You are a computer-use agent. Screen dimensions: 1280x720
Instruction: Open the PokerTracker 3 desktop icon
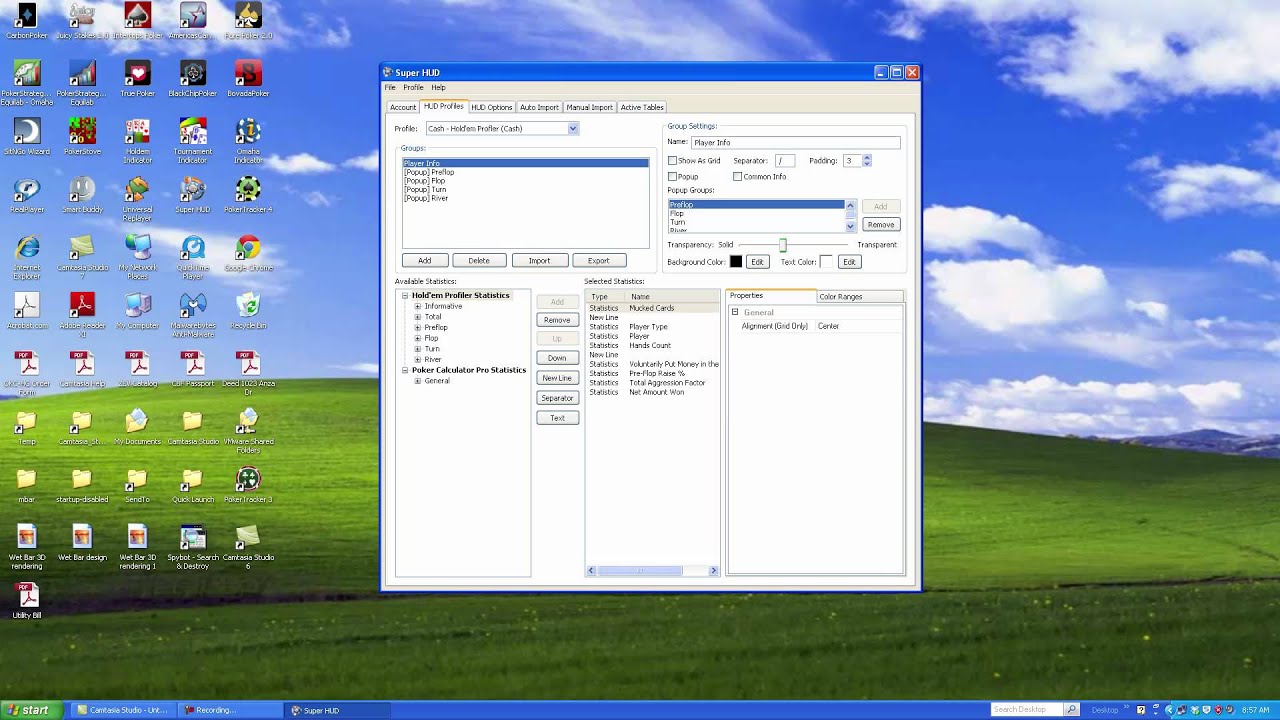(248, 485)
